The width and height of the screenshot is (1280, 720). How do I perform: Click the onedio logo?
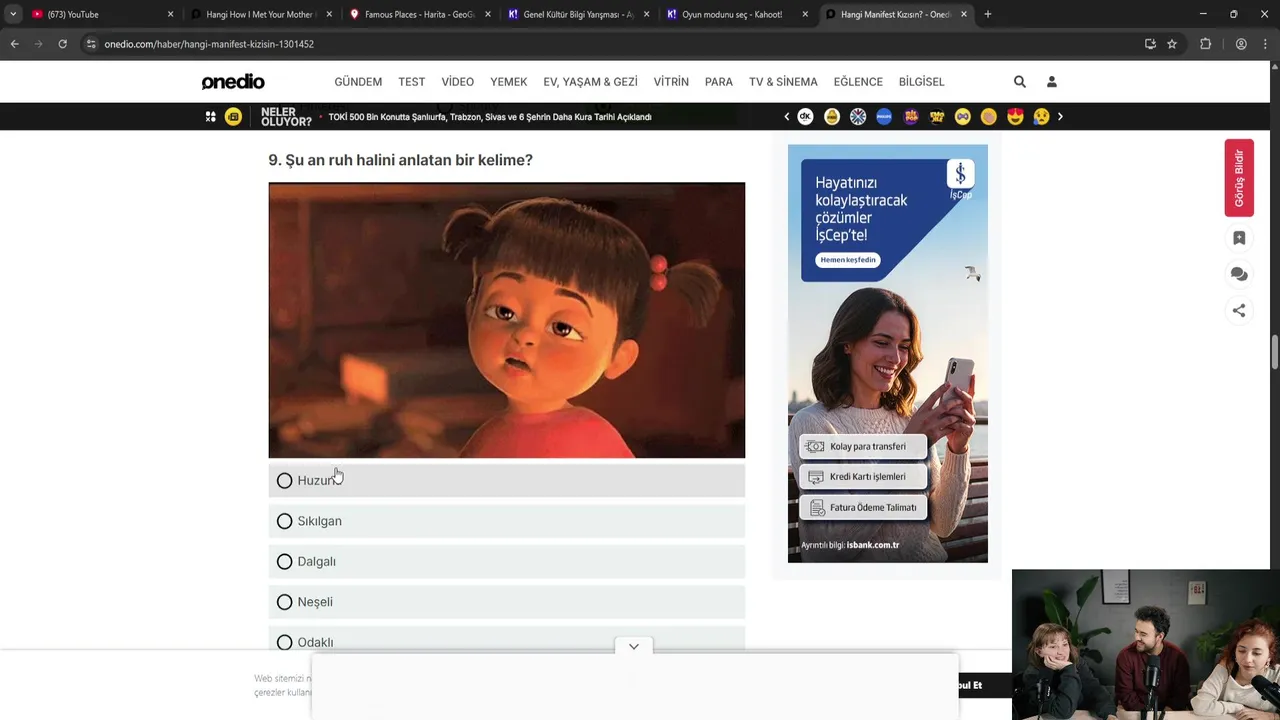pos(233,82)
